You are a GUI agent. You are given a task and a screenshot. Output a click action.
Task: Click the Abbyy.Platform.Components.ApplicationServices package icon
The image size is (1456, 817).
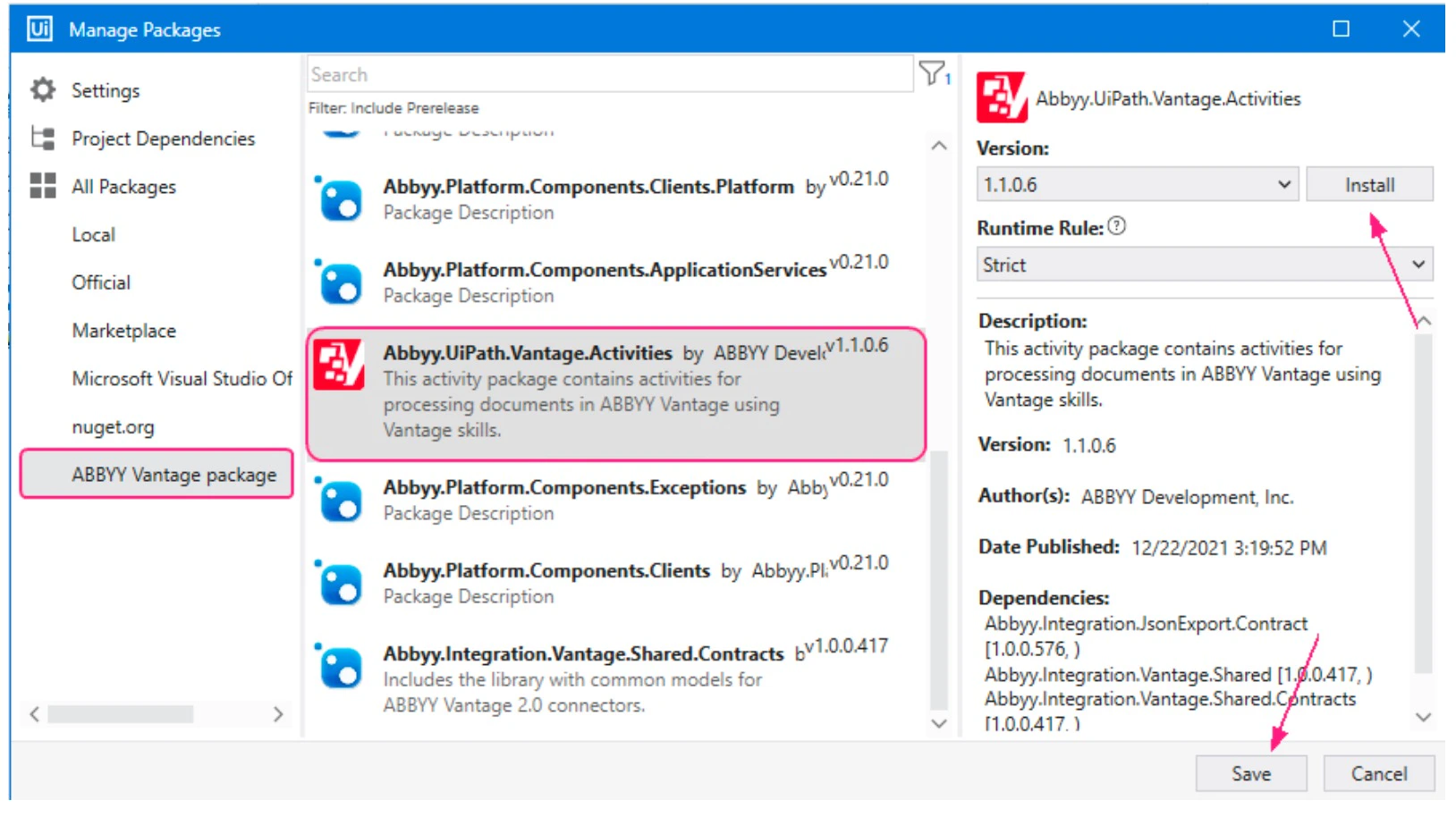(x=341, y=282)
